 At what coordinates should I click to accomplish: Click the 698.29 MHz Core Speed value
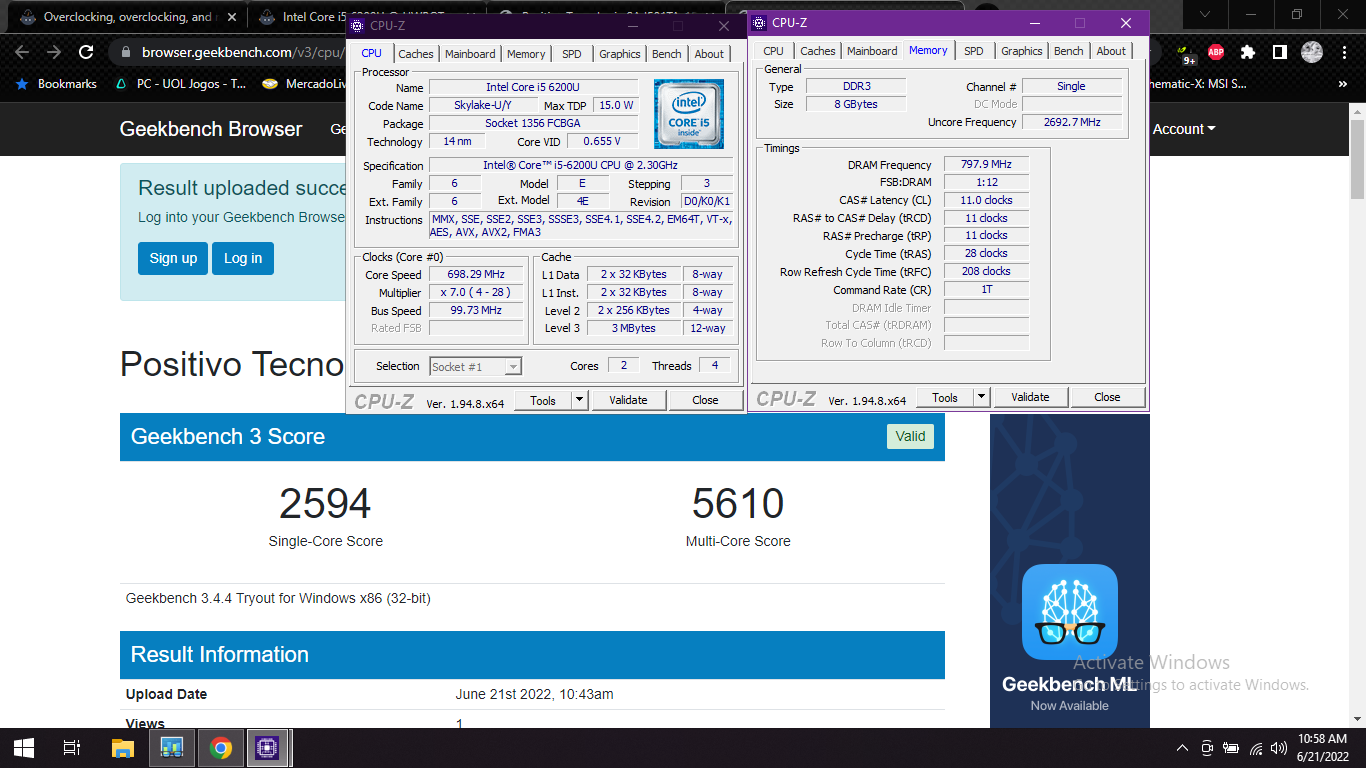[475, 274]
